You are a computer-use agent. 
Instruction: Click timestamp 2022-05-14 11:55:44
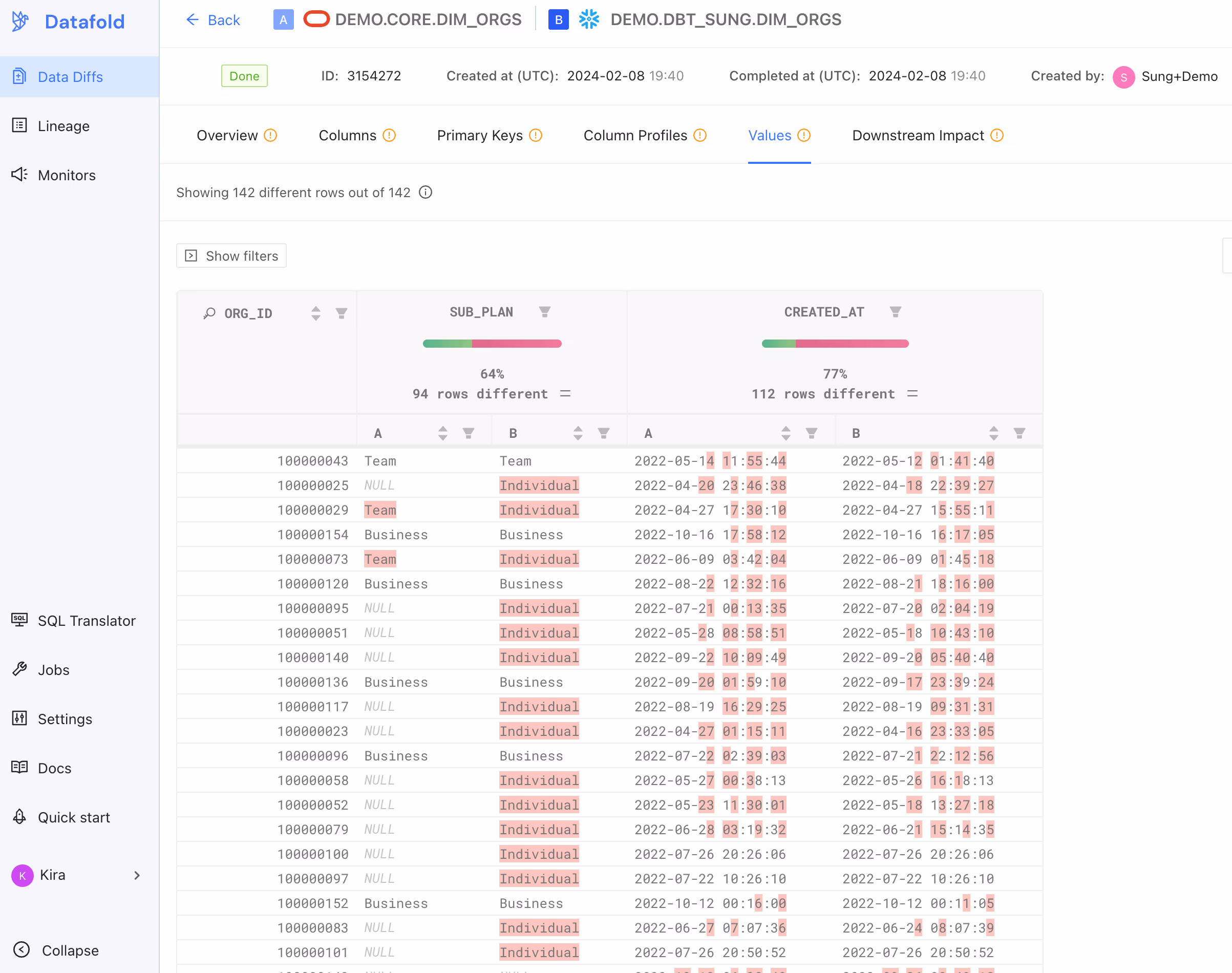point(710,461)
